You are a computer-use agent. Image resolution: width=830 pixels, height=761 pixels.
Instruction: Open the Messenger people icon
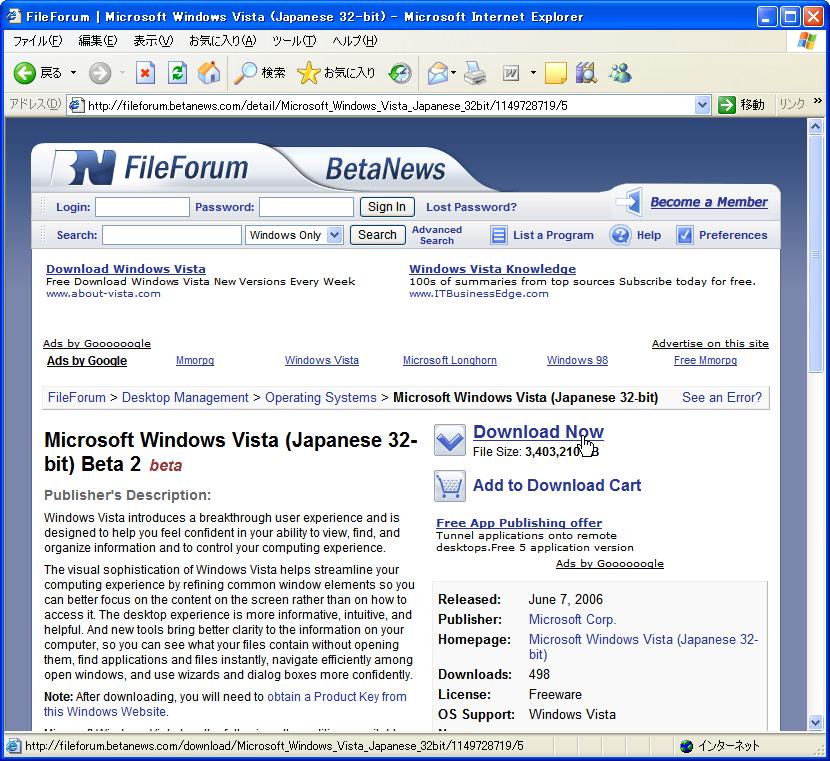[x=620, y=73]
